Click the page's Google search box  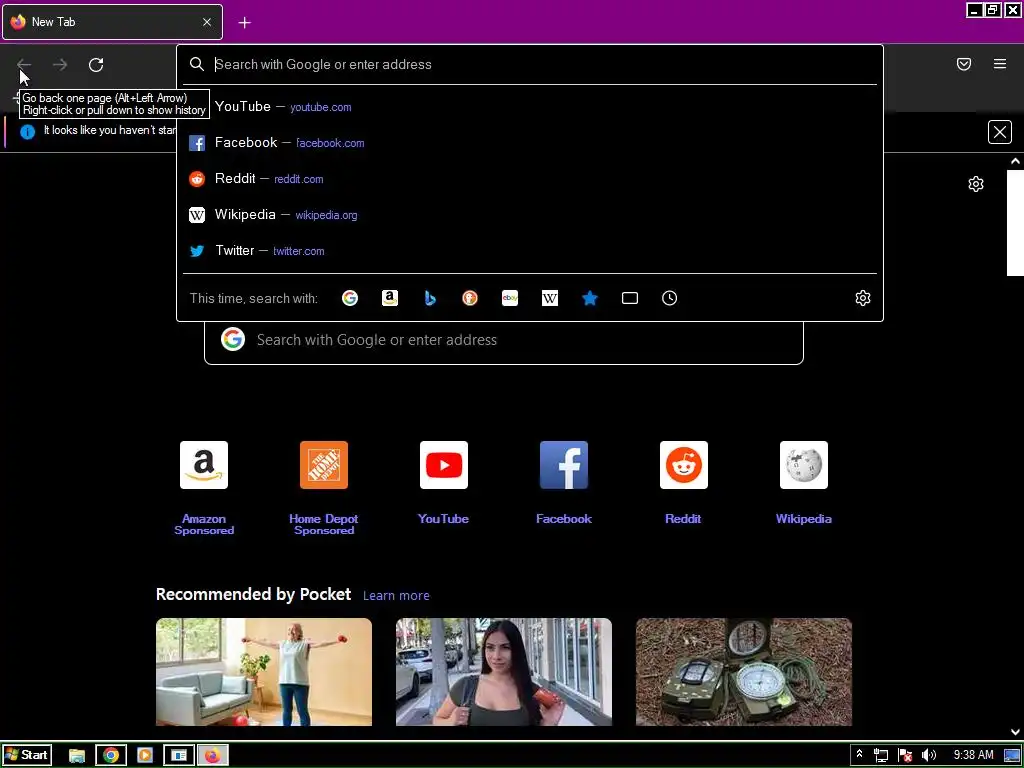(x=504, y=340)
